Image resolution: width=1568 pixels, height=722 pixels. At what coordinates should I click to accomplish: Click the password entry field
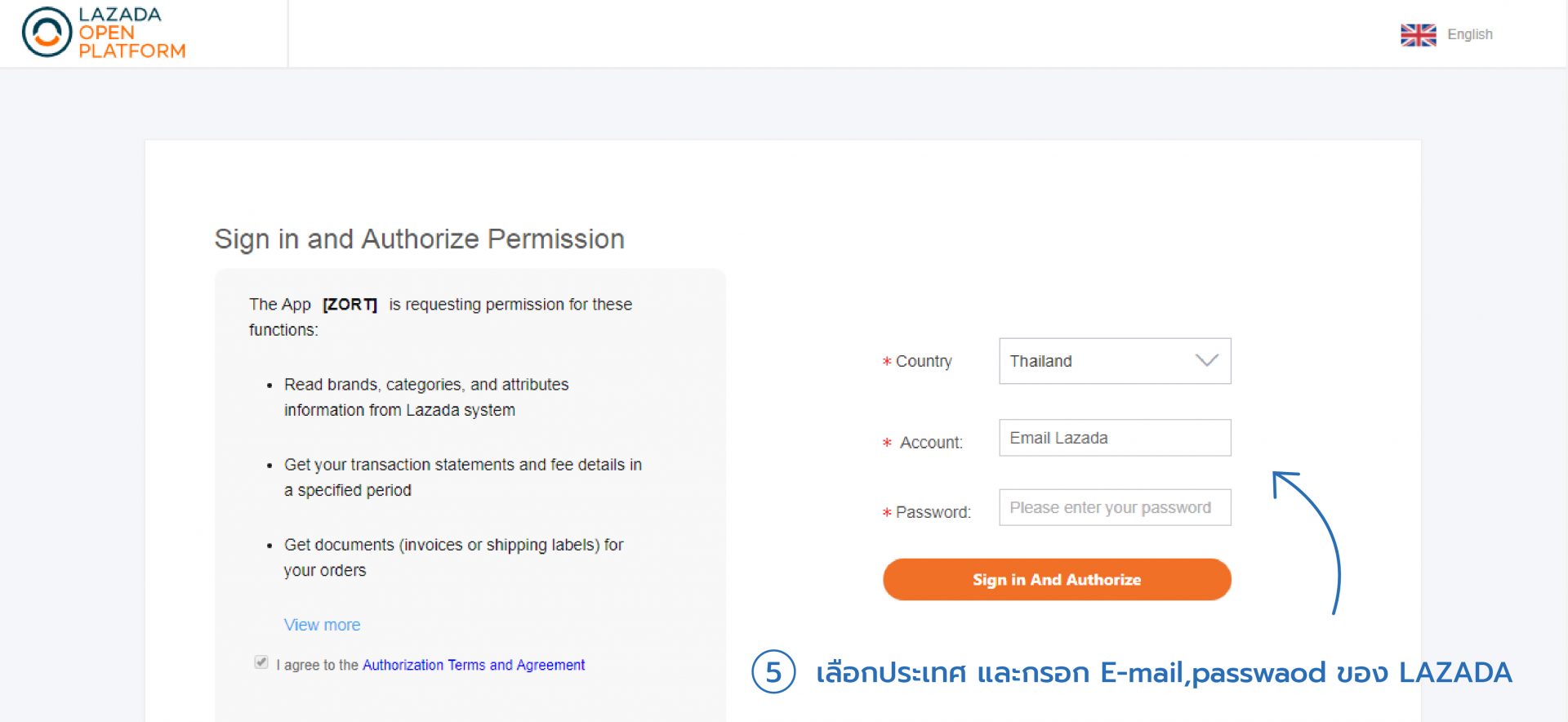coord(1114,507)
